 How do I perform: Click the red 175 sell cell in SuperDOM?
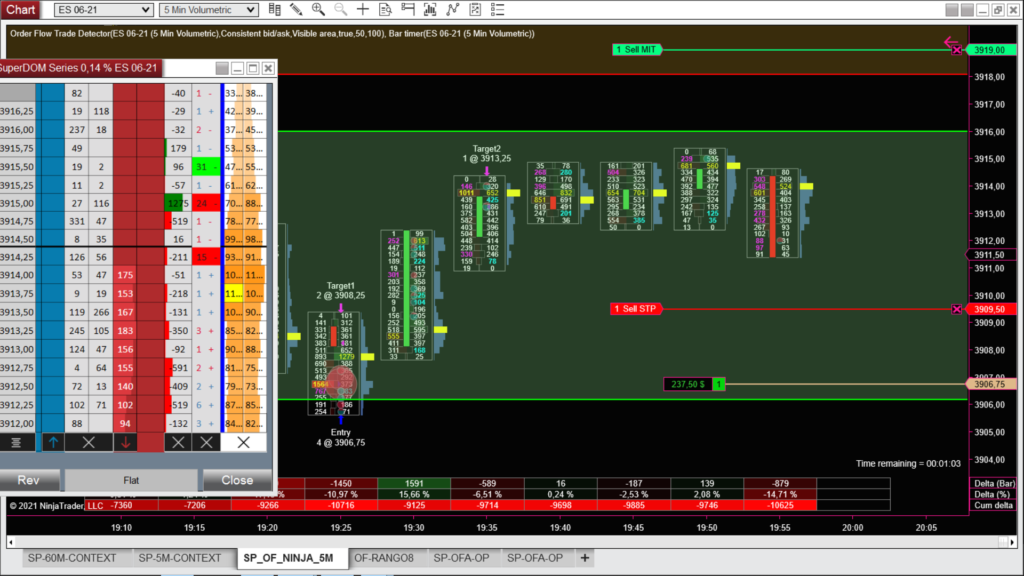tap(125, 276)
